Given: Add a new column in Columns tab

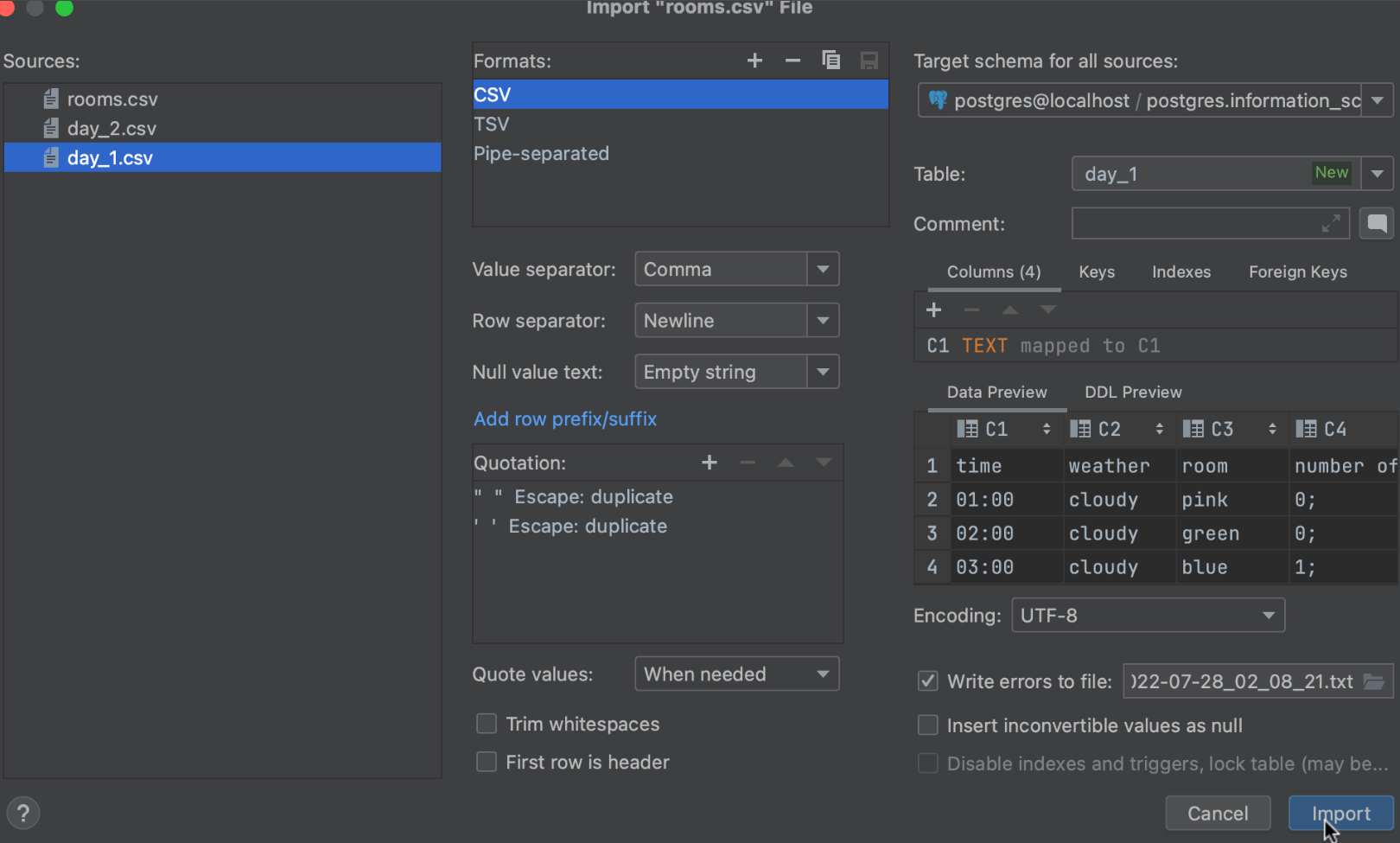Looking at the screenshot, I should pos(934,310).
